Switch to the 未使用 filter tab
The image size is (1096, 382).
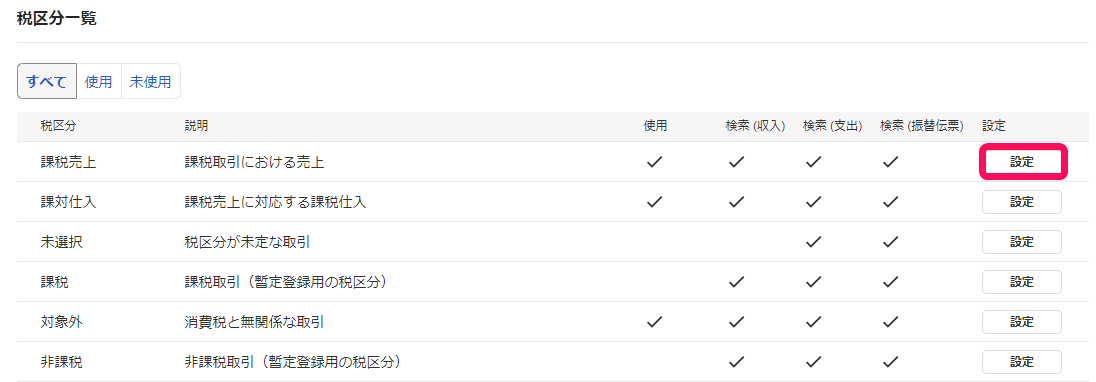click(150, 82)
